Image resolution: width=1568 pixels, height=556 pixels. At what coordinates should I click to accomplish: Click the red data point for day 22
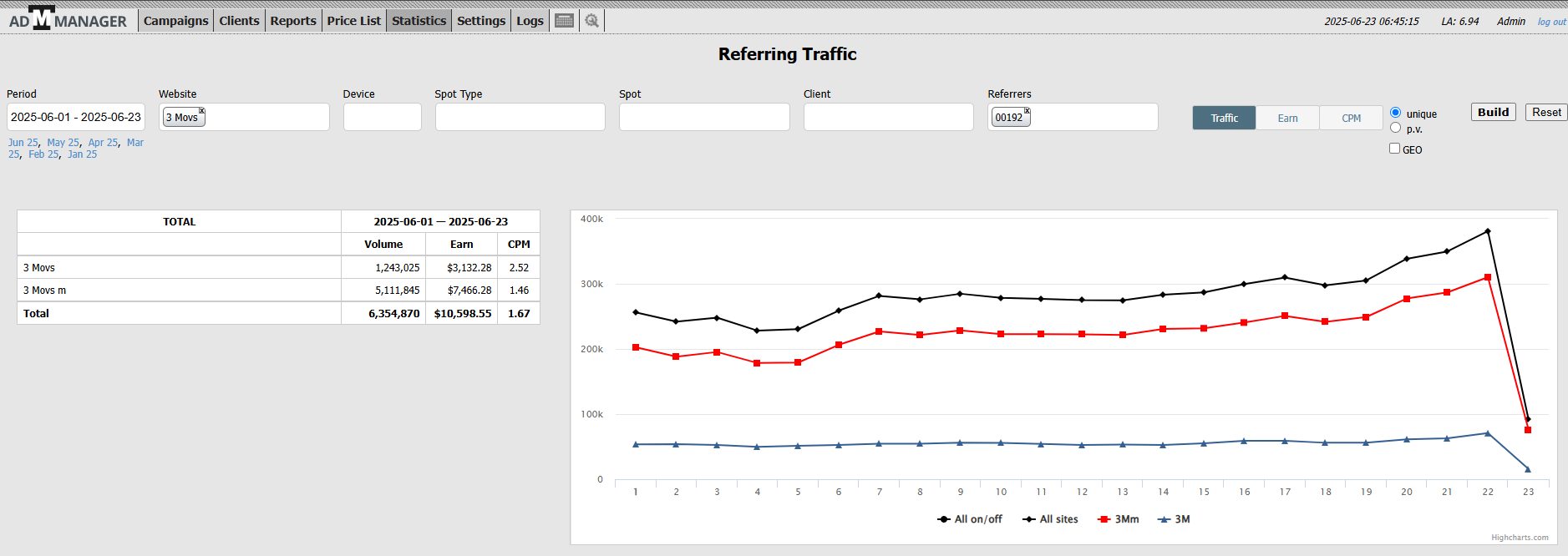pyautogui.click(x=1487, y=277)
